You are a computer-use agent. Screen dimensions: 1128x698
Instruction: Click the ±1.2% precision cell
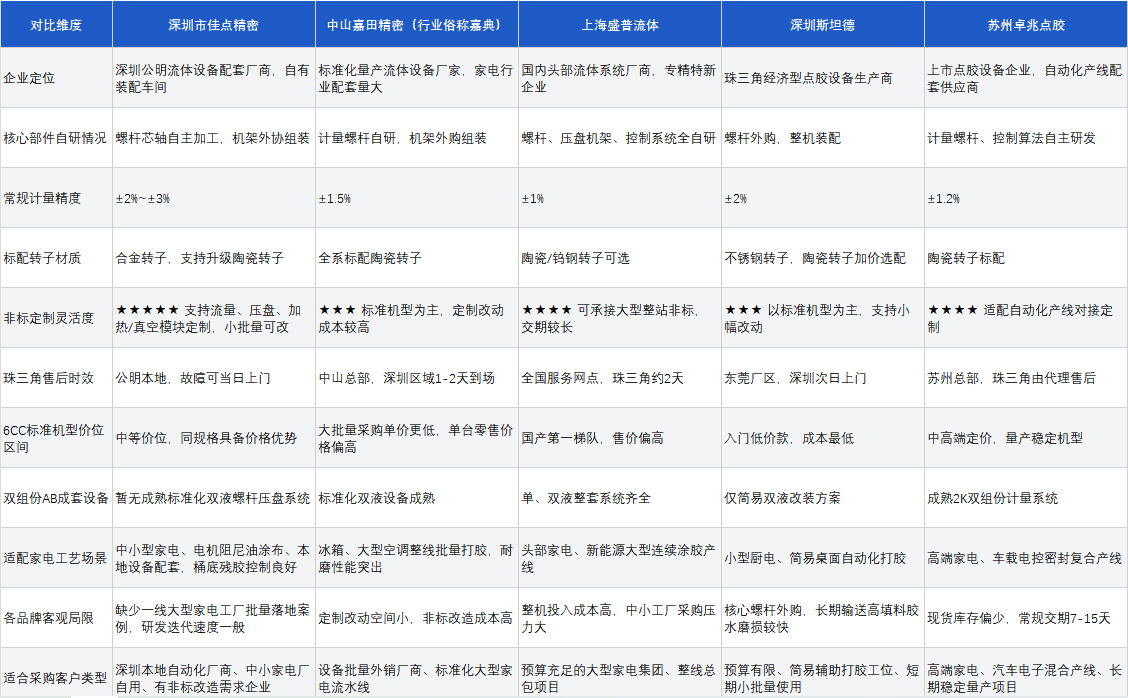1026,198
